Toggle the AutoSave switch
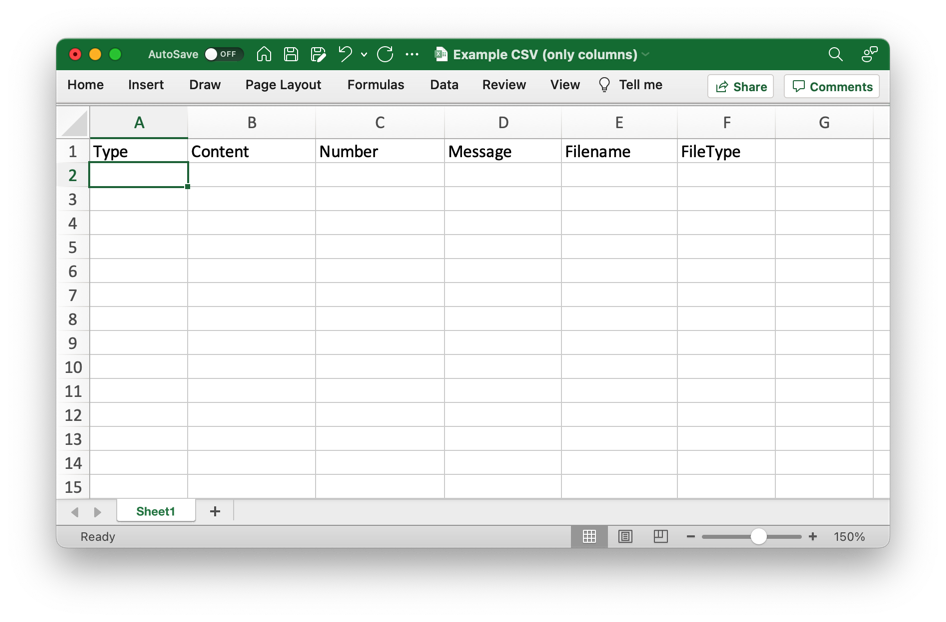The width and height of the screenshot is (946, 622). pyautogui.click(x=223, y=54)
